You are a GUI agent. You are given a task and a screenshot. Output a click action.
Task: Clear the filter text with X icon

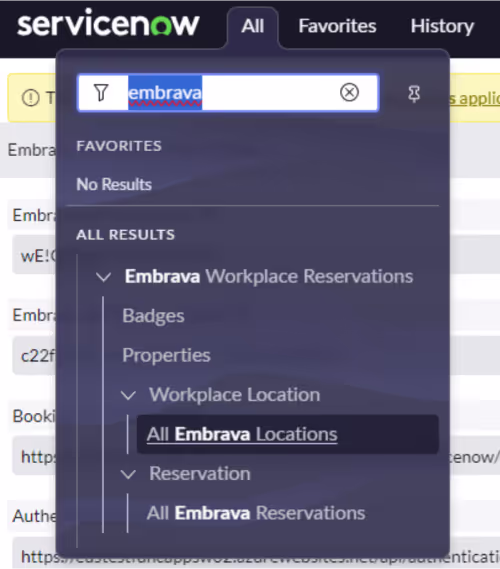(349, 92)
